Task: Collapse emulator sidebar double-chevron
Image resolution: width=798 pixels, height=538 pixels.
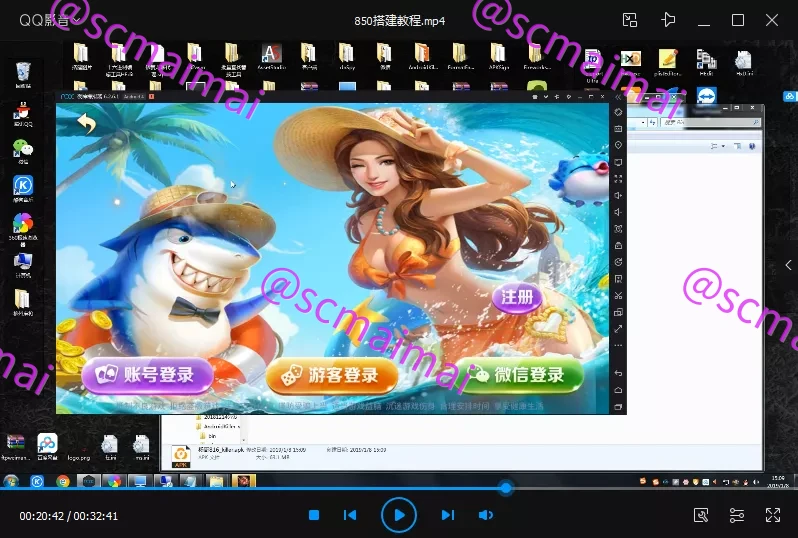Action: pos(618,97)
